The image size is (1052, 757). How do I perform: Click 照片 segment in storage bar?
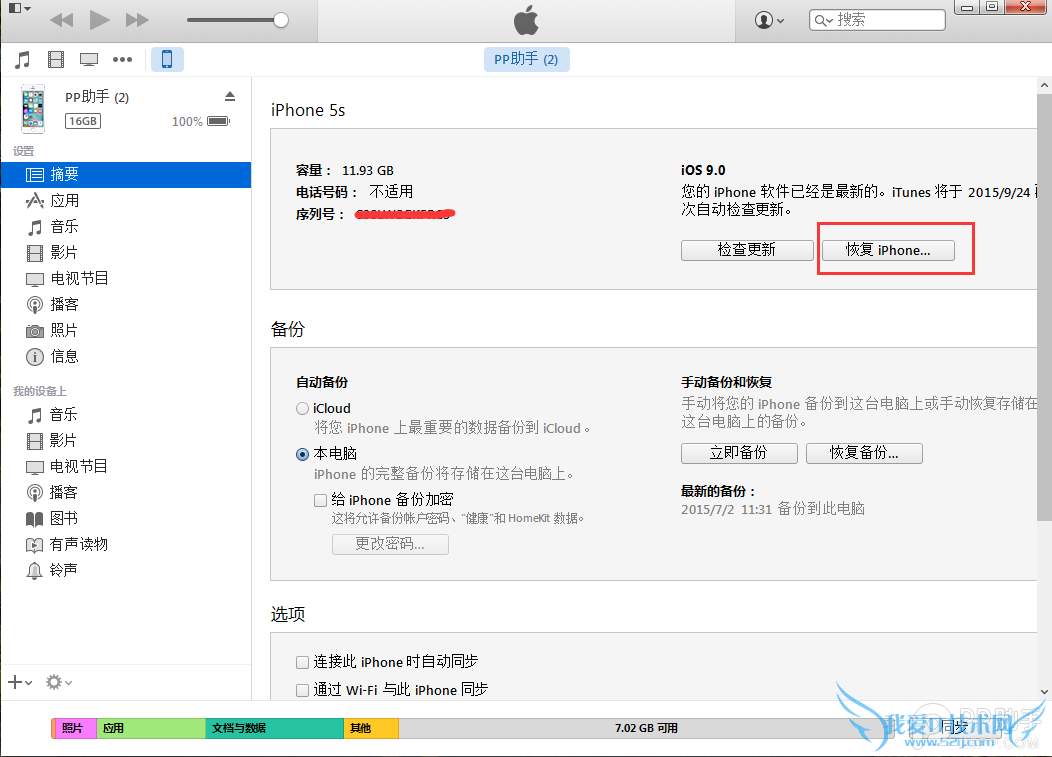pos(74,728)
